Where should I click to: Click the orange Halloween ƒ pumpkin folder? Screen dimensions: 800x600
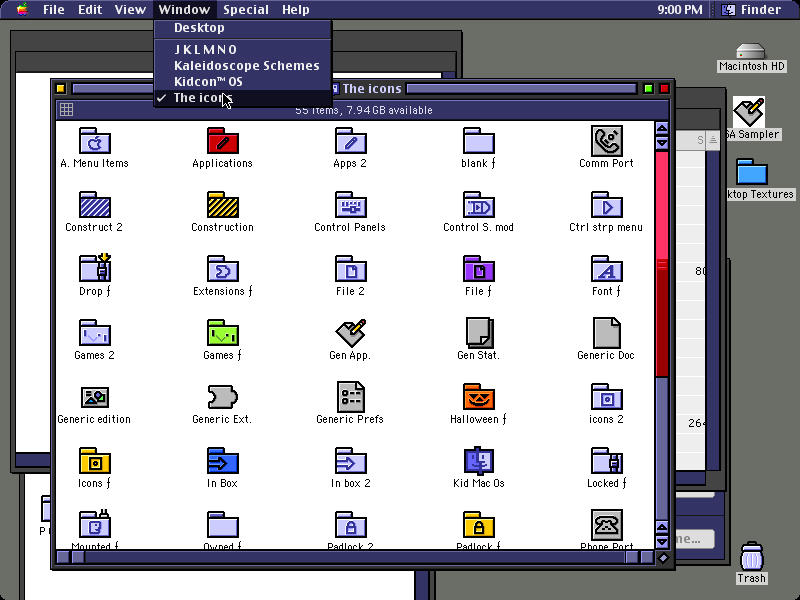pyautogui.click(x=479, y=396)
